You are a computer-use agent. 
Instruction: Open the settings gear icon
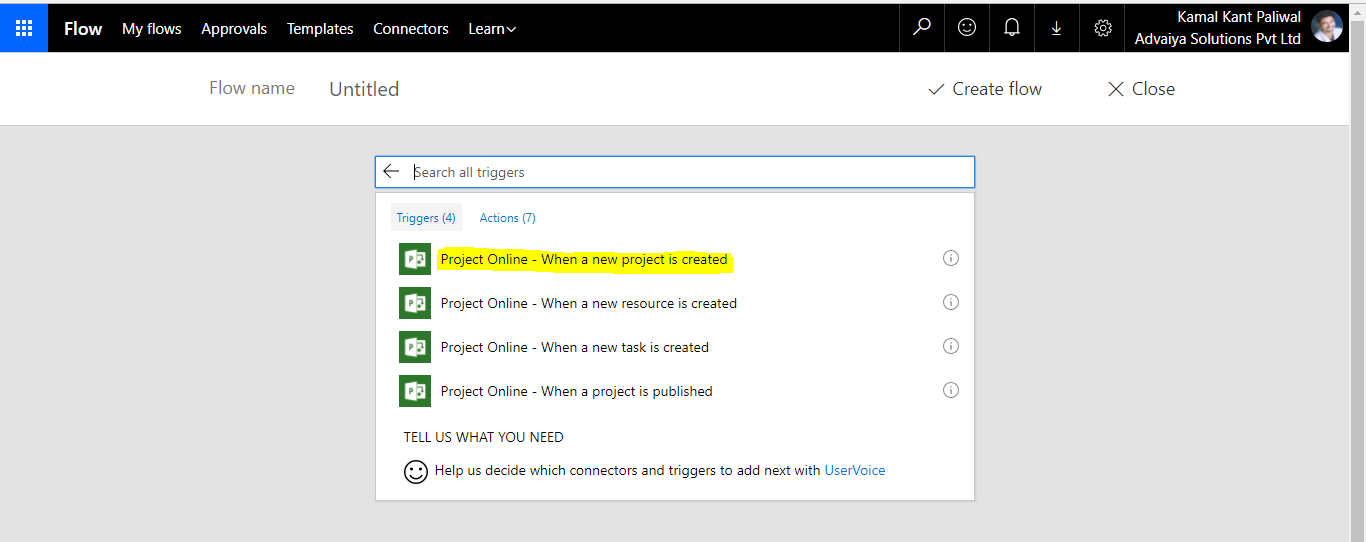click(x=1103, y=28)
